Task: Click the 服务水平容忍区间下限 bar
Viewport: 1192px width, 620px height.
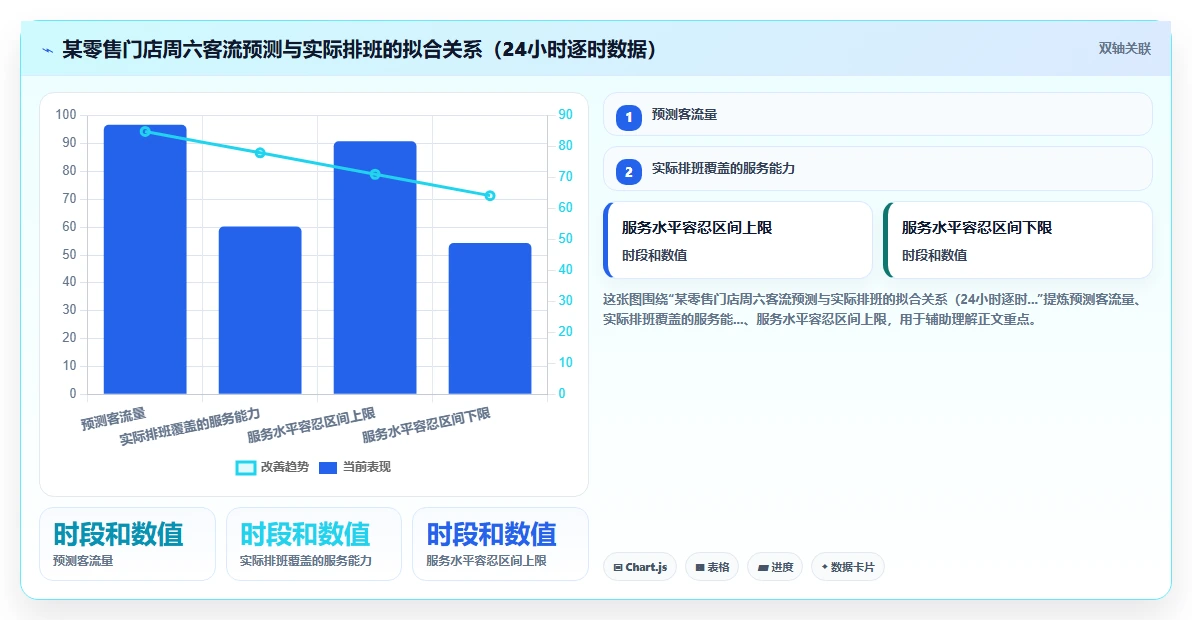Action: click(490, 318)
